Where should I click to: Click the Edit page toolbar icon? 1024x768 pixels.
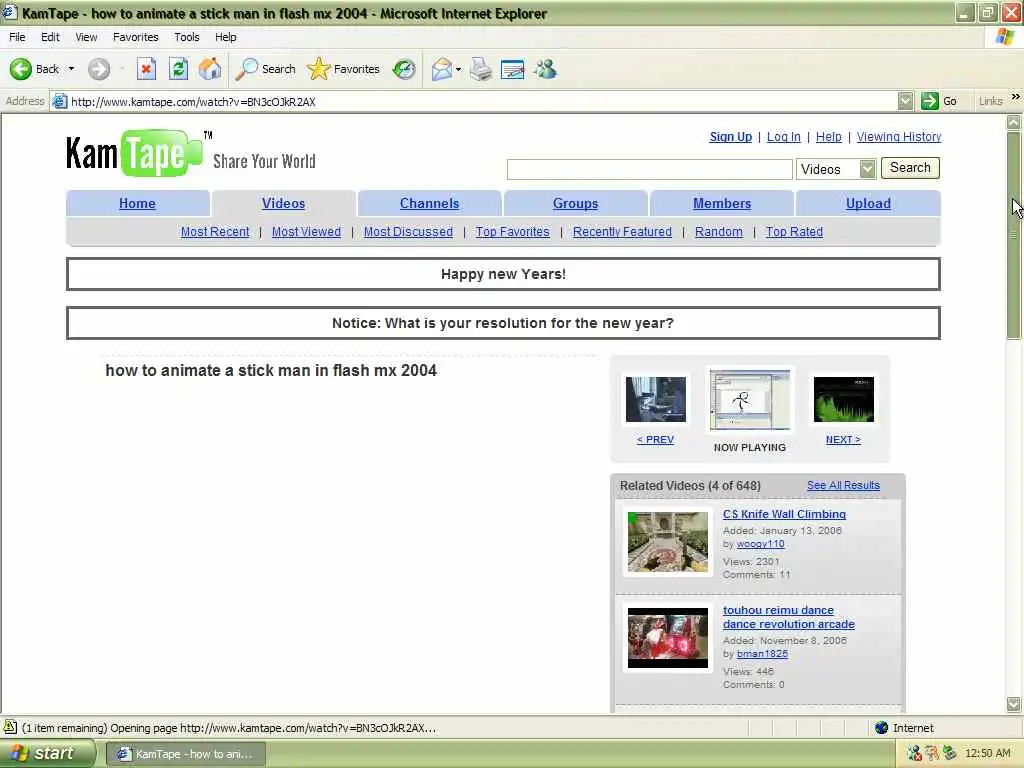point(513,69)
